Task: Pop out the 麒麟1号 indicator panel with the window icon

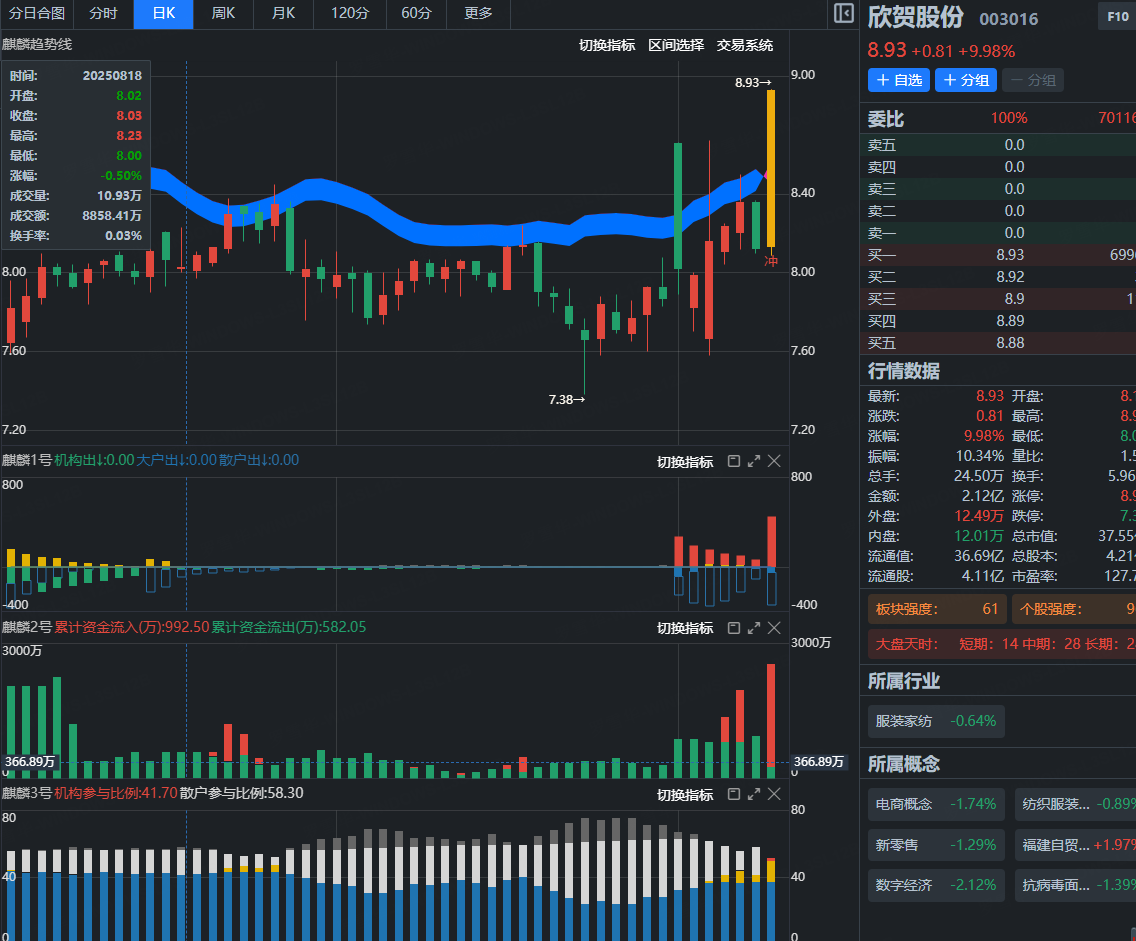Action: 733,461
